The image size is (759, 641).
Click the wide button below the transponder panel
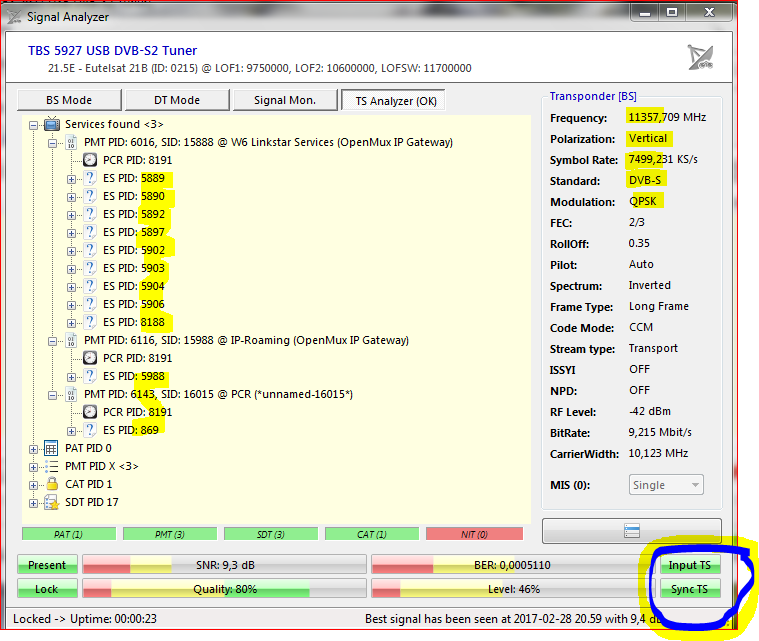631,530
